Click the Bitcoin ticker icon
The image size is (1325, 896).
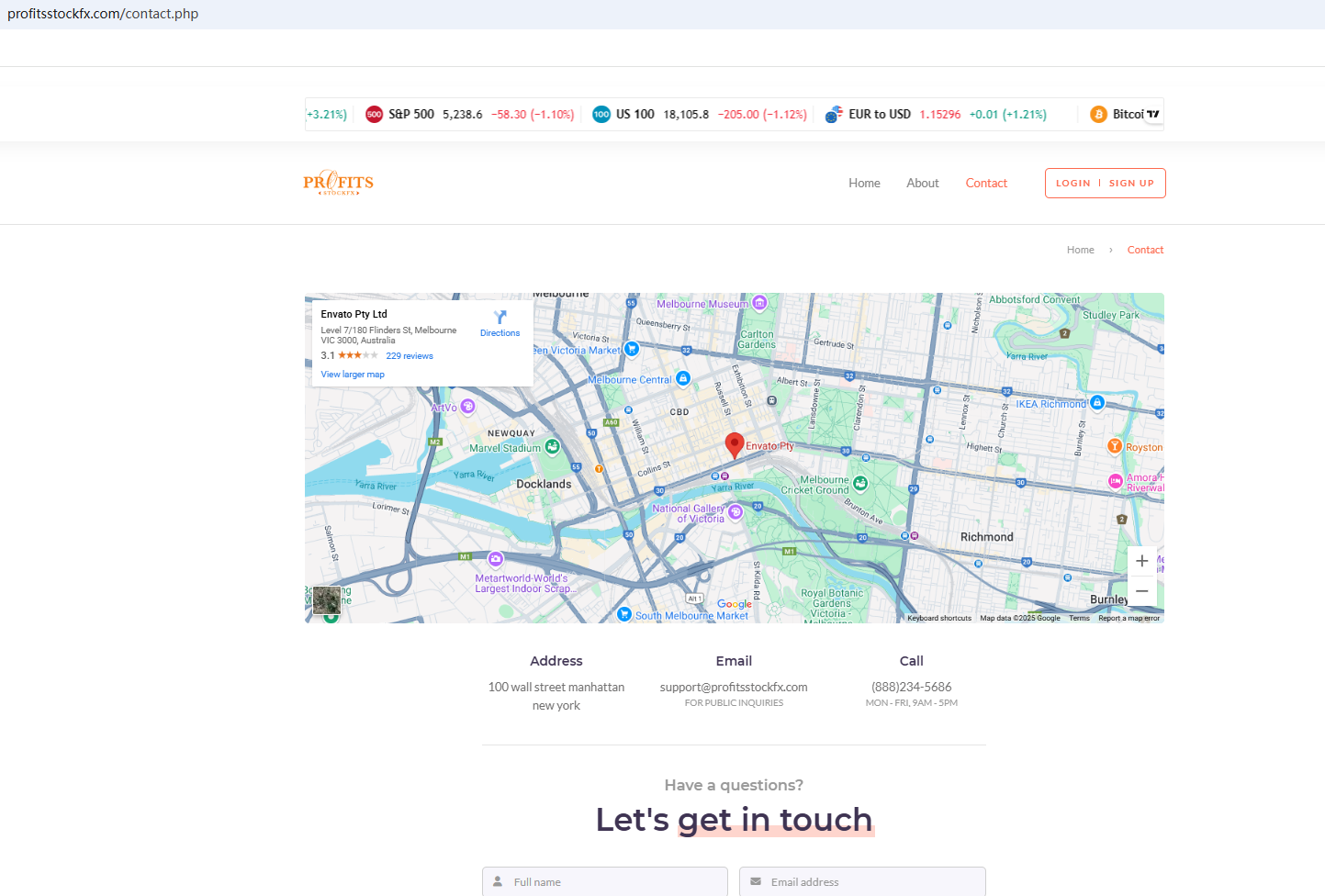pyautogui.click(x=1098, y=115)
